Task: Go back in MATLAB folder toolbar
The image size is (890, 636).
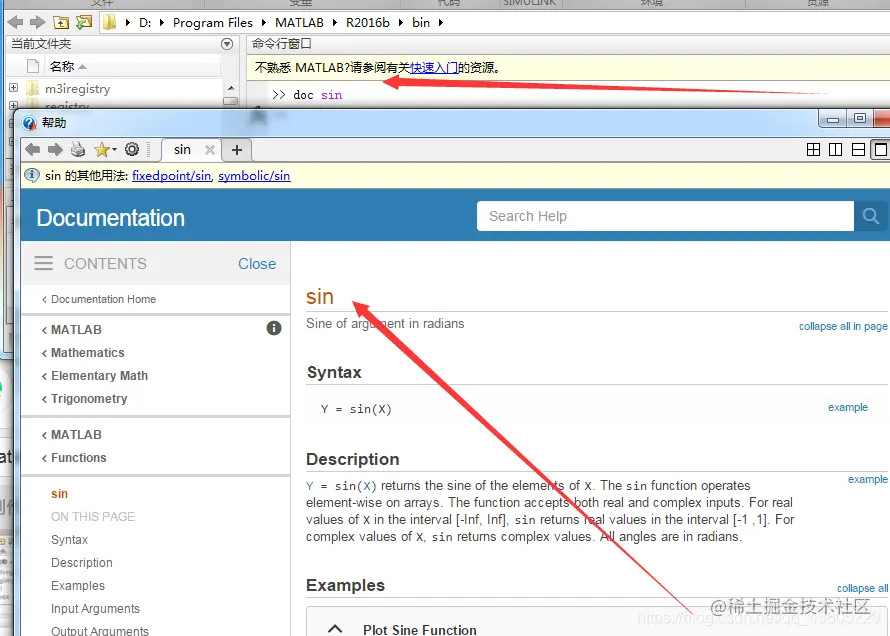Action: 15,23
